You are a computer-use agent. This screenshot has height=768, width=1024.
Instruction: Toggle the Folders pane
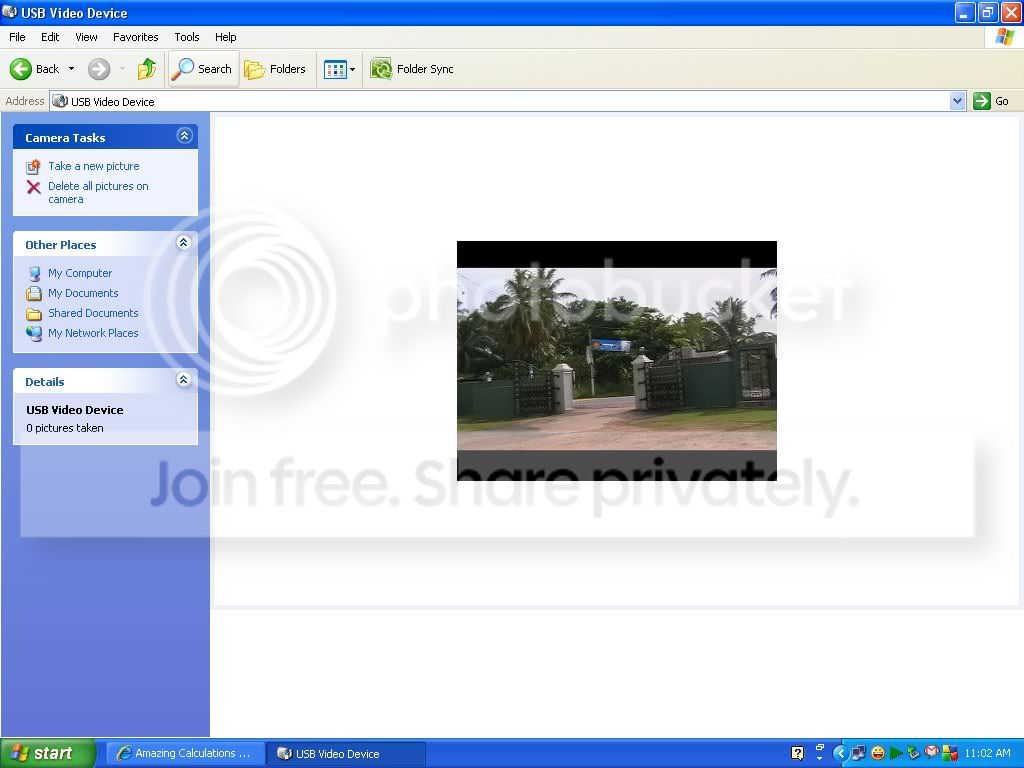276,69
